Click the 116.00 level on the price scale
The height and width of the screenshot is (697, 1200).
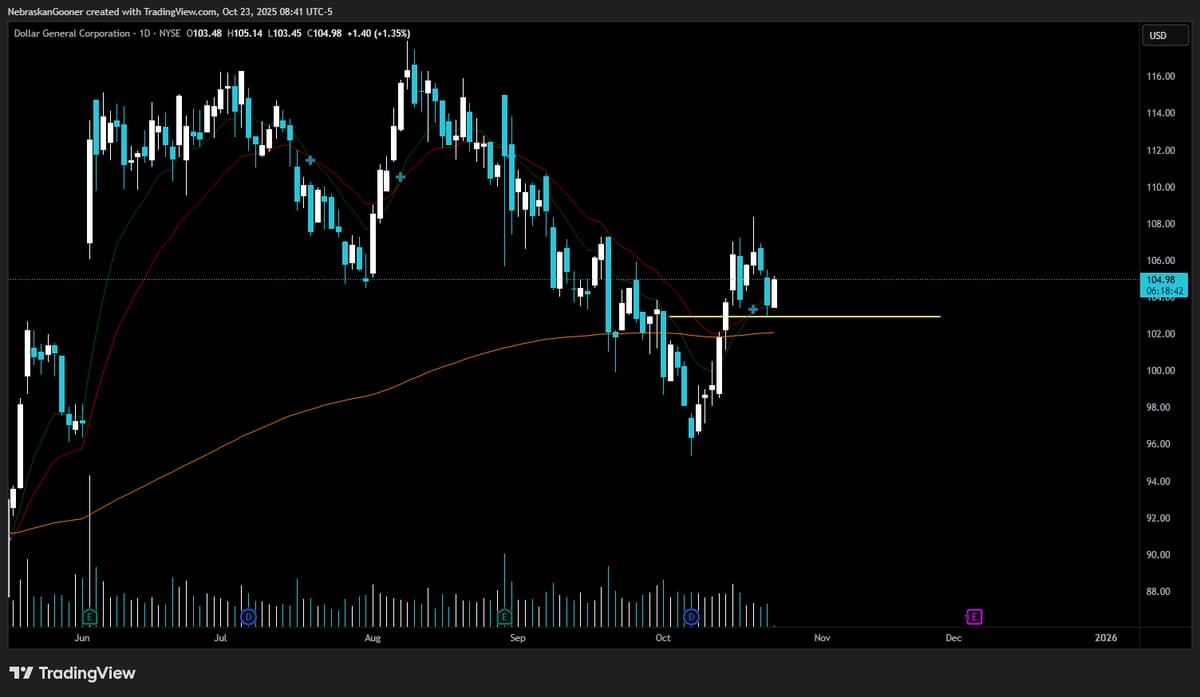(x=1161, y=75)
